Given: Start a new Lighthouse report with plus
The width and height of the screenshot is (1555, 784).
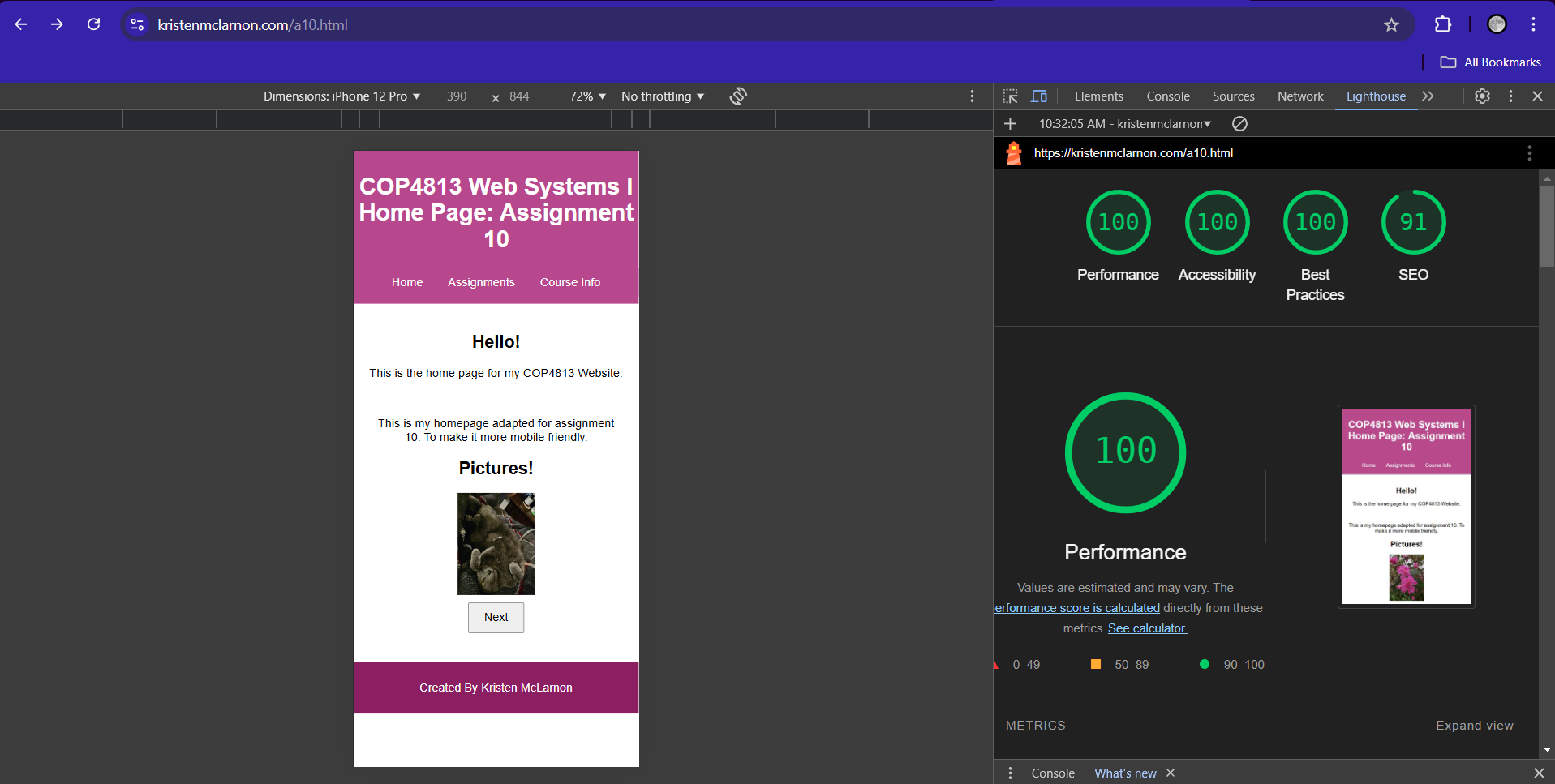Looking at the screenshot, I should (x=1010, y=124).
